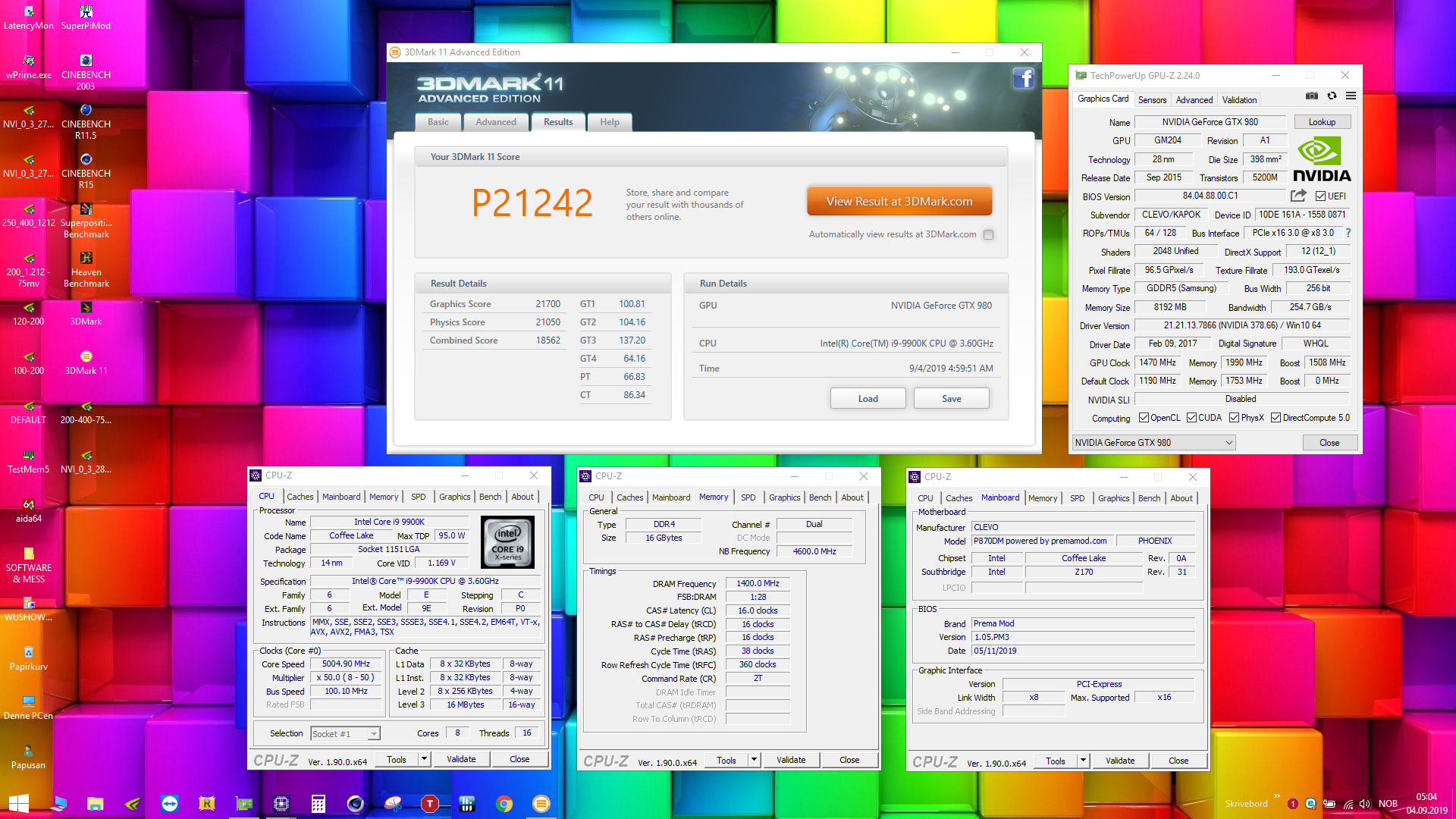Click Validate in the CPU-Z CPU window
1456x819 pixels.
(x=461, y=759)
